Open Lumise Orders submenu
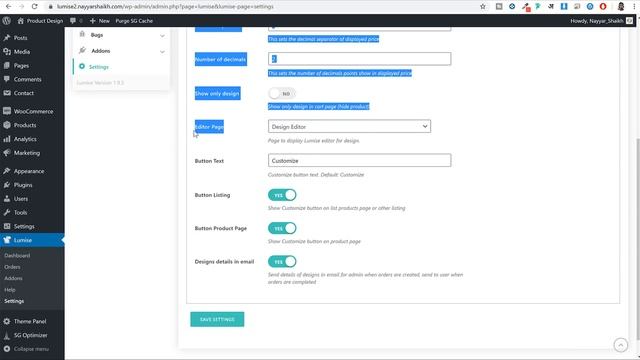Screen dimensions: 640x360 [x=12, y=267]
